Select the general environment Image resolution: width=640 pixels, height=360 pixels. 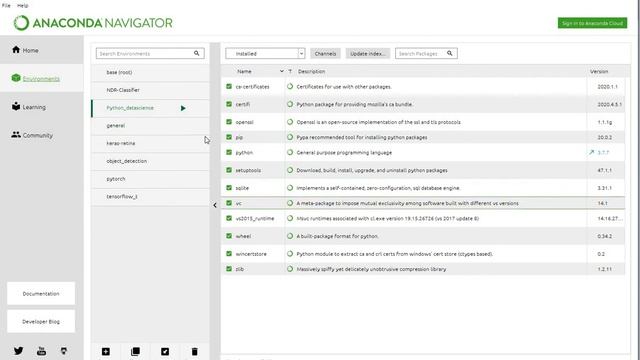pos(150,126)
